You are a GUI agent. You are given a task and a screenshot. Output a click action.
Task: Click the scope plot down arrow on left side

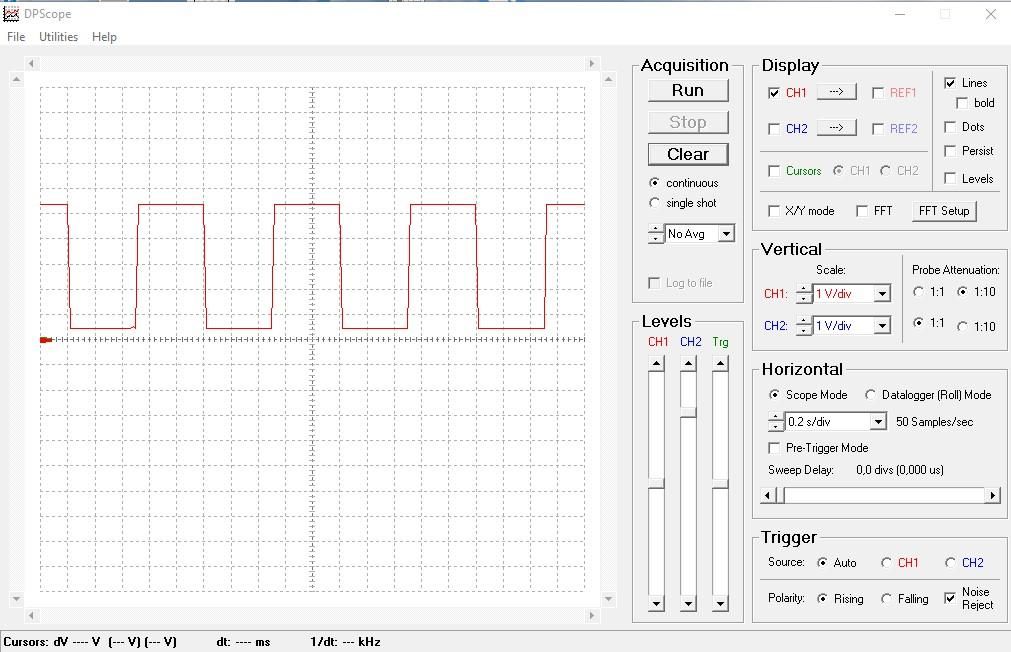point(16,598)
